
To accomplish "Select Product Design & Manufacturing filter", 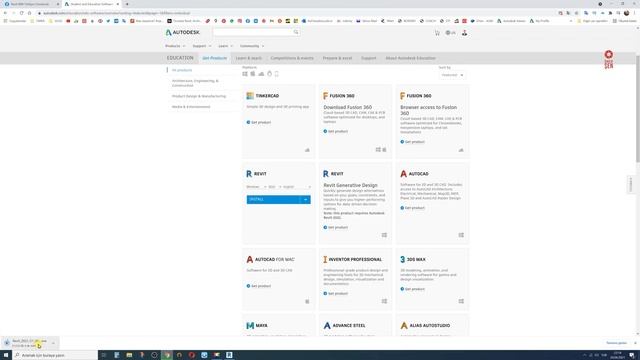I will click(x=199, y=96).
